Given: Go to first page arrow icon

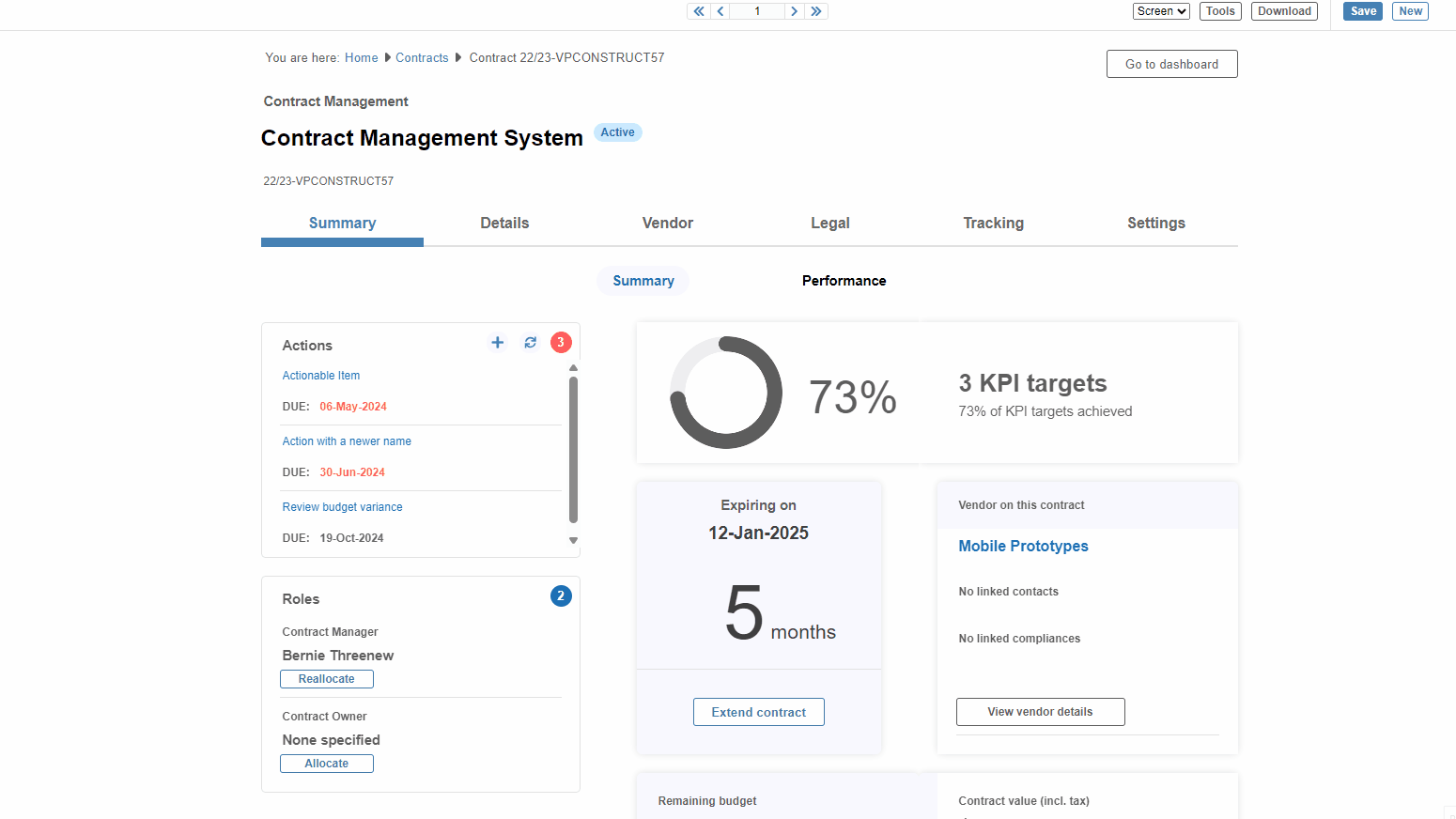Looking at the screenshot, I should [699, 11].
